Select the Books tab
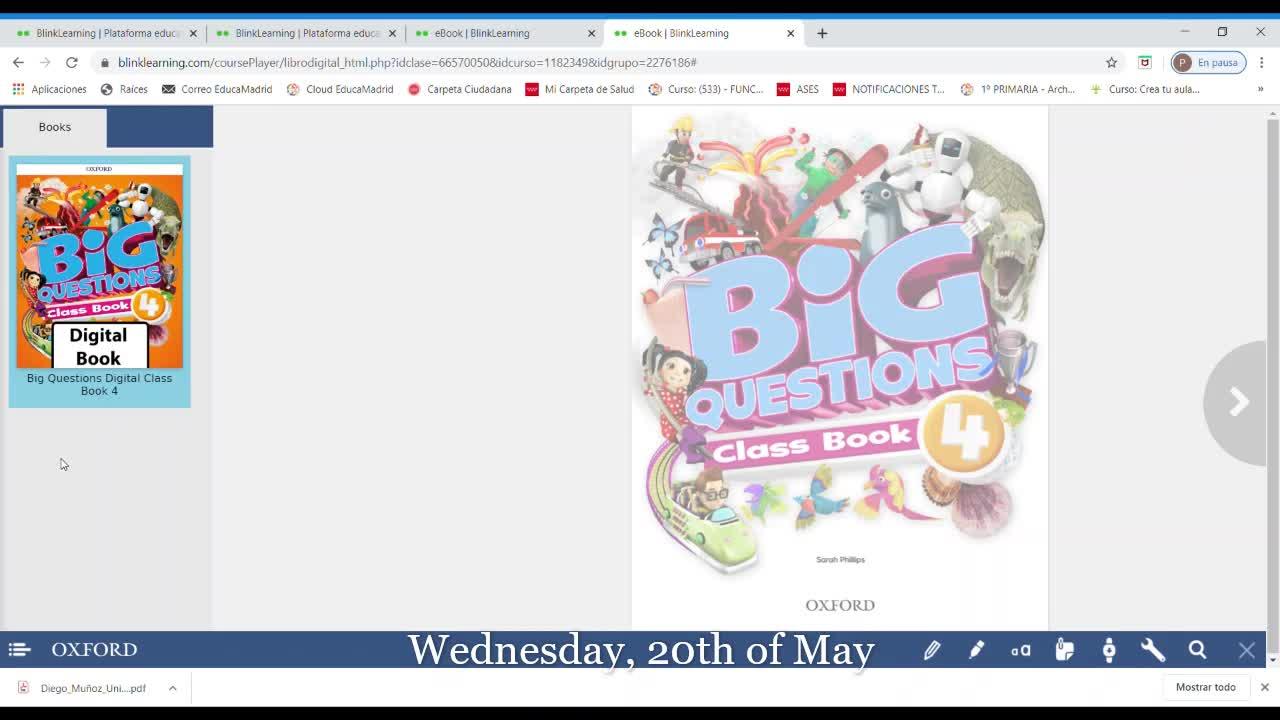This screenshot has width=1280, height=720. pyautogui.click(x=55, y=127)
